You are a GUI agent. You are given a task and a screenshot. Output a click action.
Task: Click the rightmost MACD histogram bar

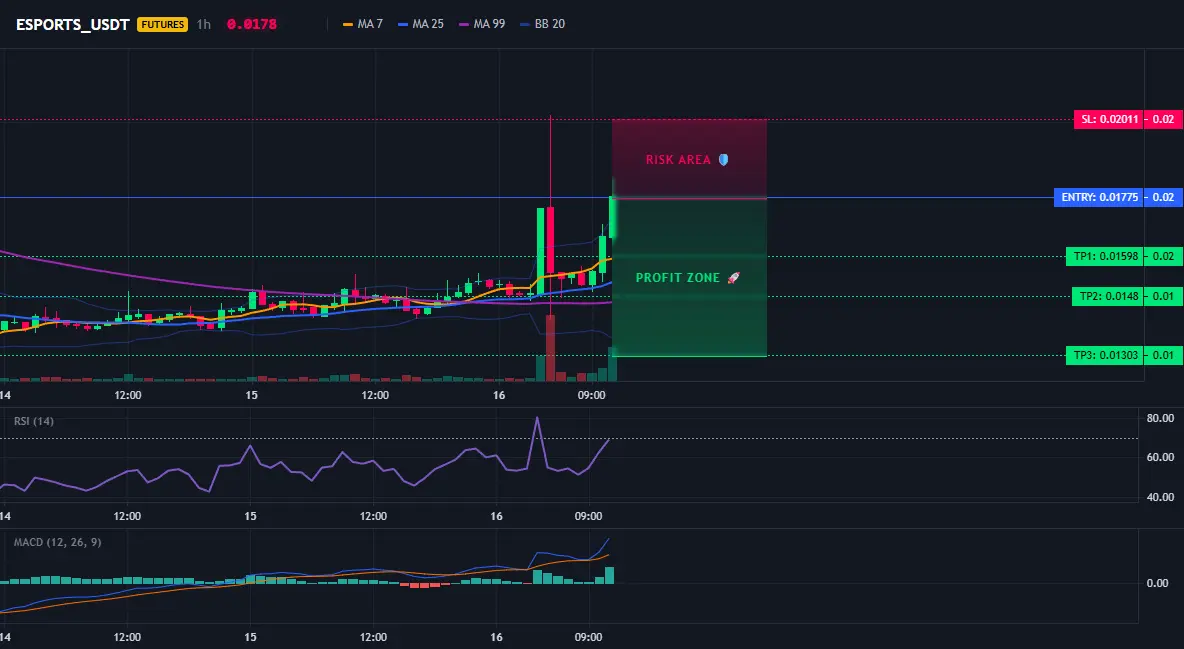[x=609, y=575]
